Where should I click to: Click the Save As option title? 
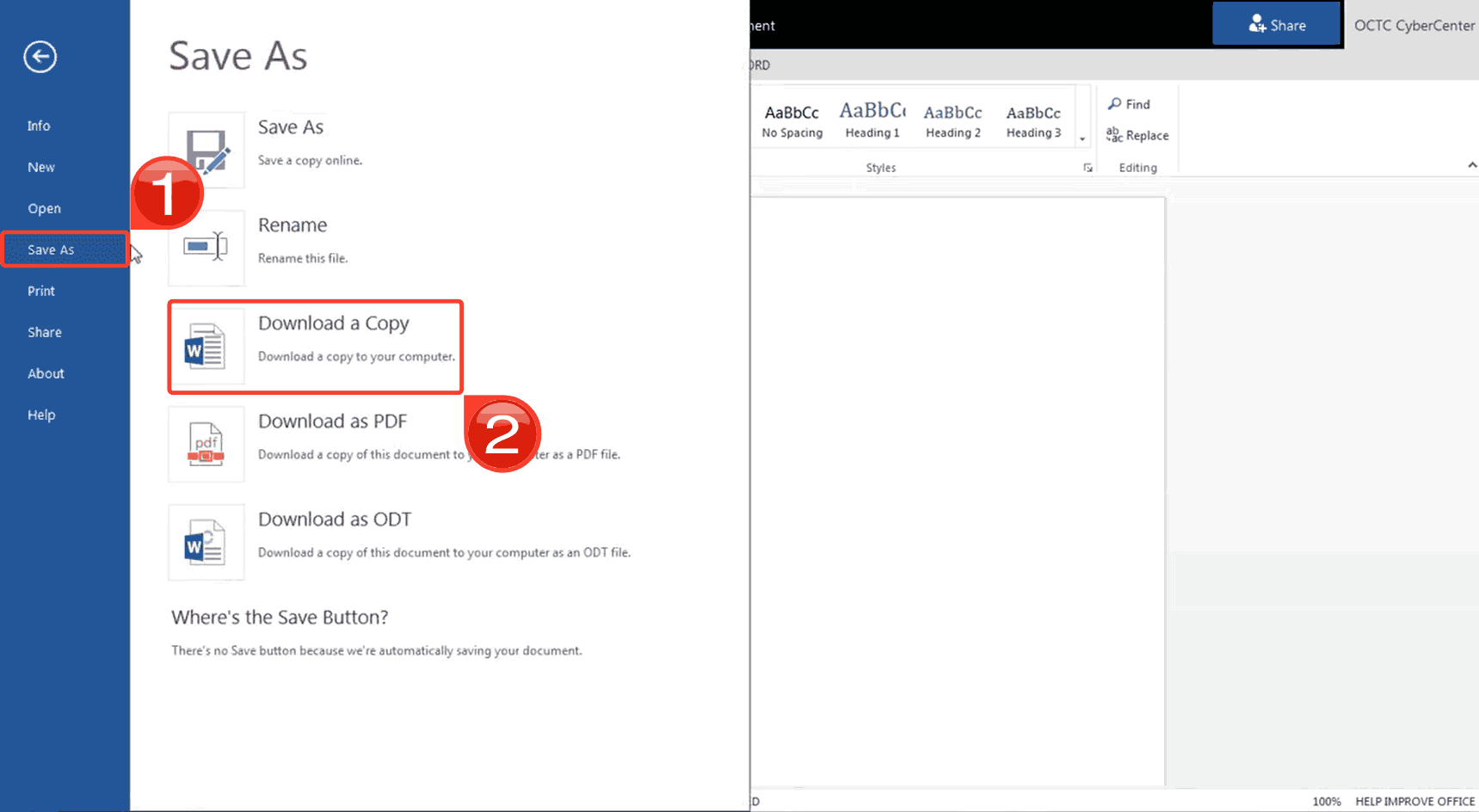291,127
